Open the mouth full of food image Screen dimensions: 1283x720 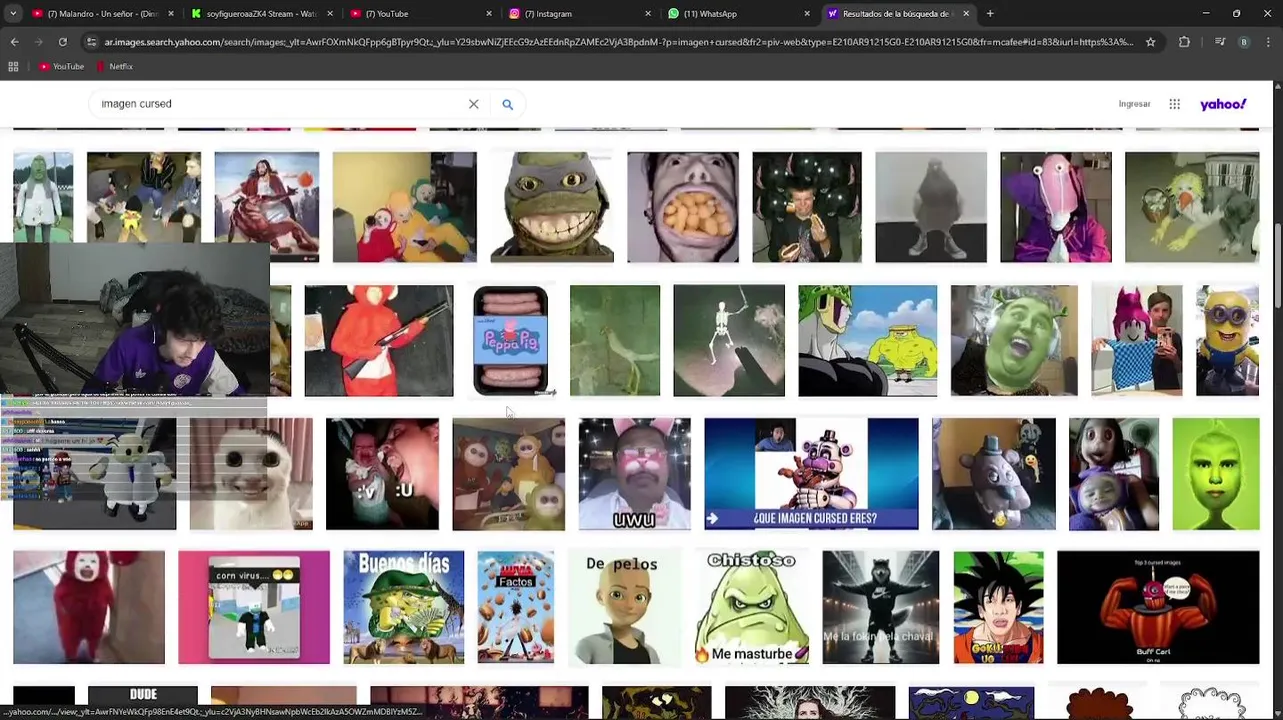click(x=682, y=207)
